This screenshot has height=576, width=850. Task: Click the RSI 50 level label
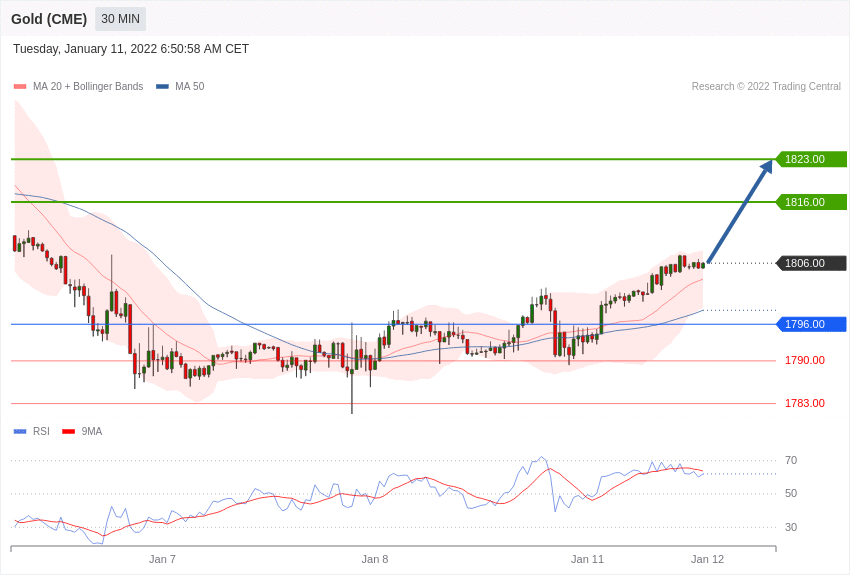pyautogui.click(x=791, y=494)
